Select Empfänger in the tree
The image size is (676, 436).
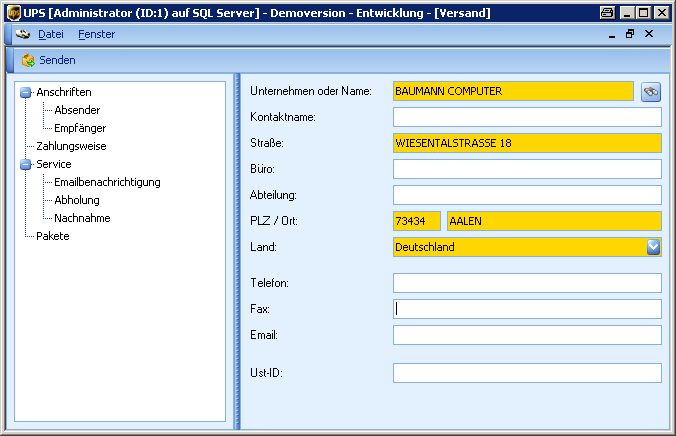[80, 129]
